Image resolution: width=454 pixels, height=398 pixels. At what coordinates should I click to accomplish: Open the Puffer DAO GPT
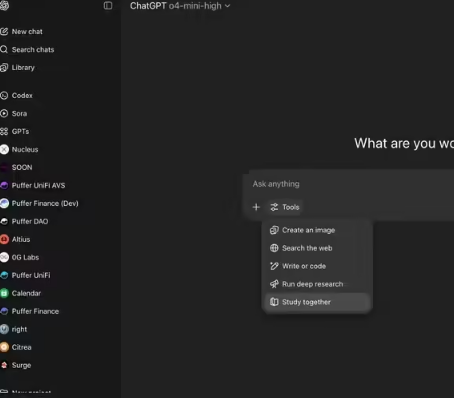click(x=30, y=222)
